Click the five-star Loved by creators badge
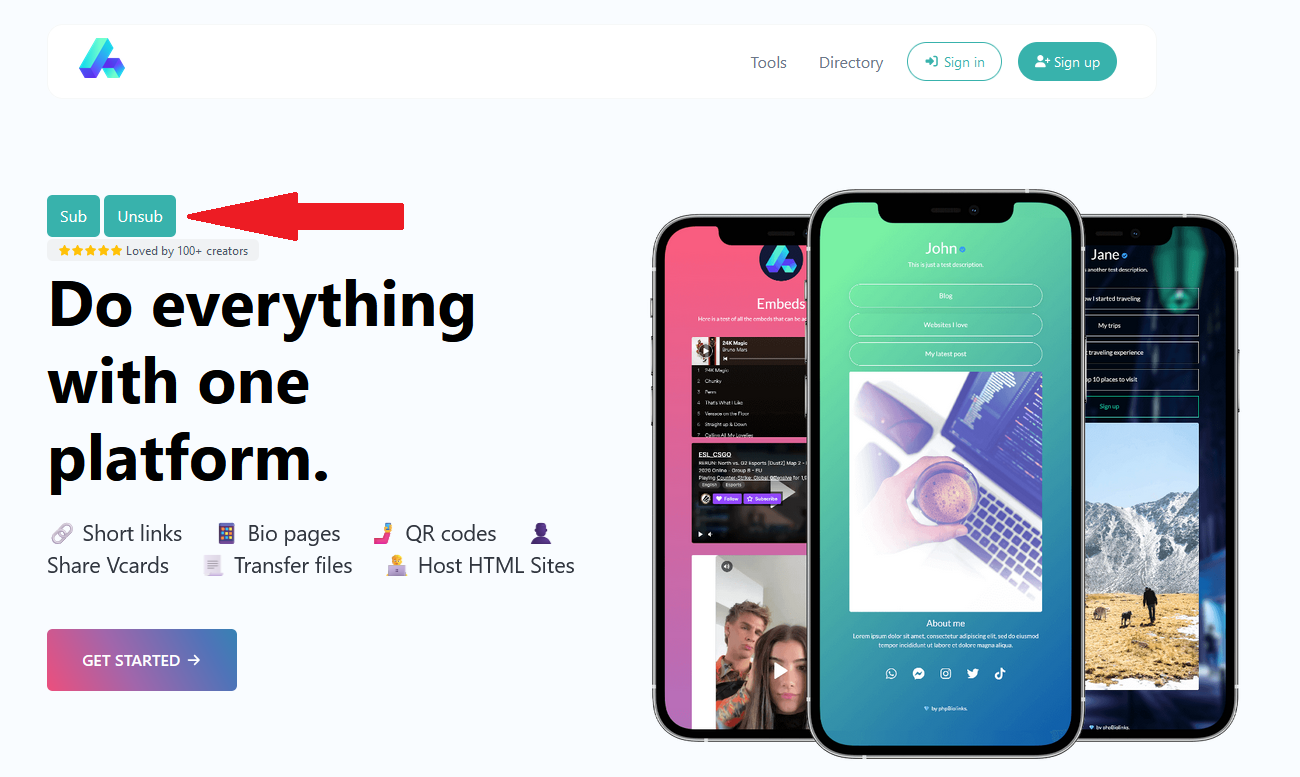 153,251
